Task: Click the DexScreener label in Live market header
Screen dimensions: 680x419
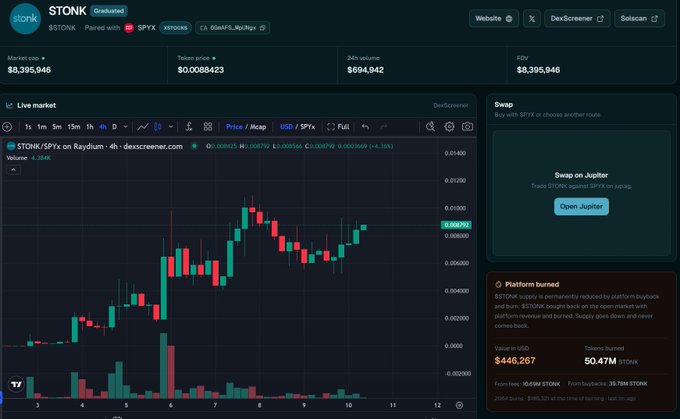Action: pyautogui.click(x=451, y=105)
